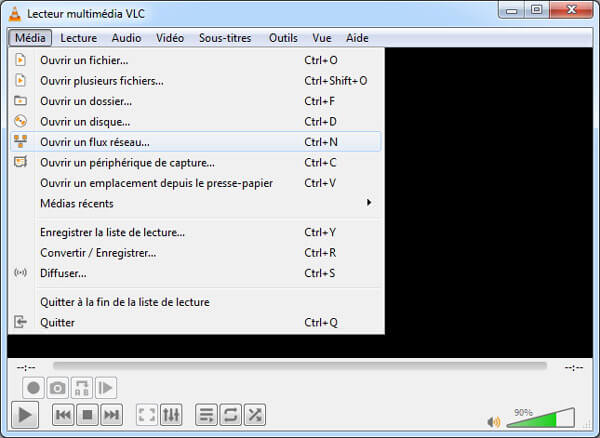Open the Vue menu
This screenshot has height=438, width=600.
(x=322, y=38)
